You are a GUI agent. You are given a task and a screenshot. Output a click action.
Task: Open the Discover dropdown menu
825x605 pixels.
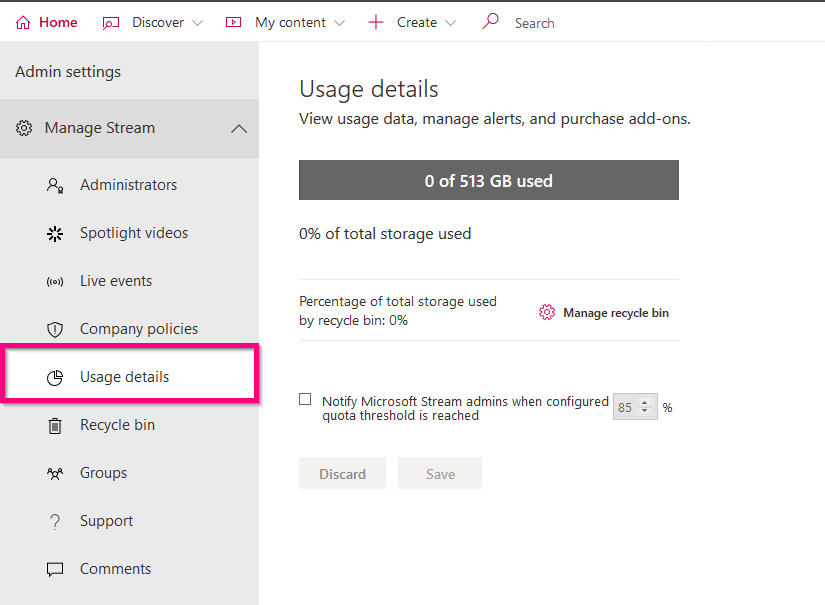pyautogui.click(x=153, y=22)
